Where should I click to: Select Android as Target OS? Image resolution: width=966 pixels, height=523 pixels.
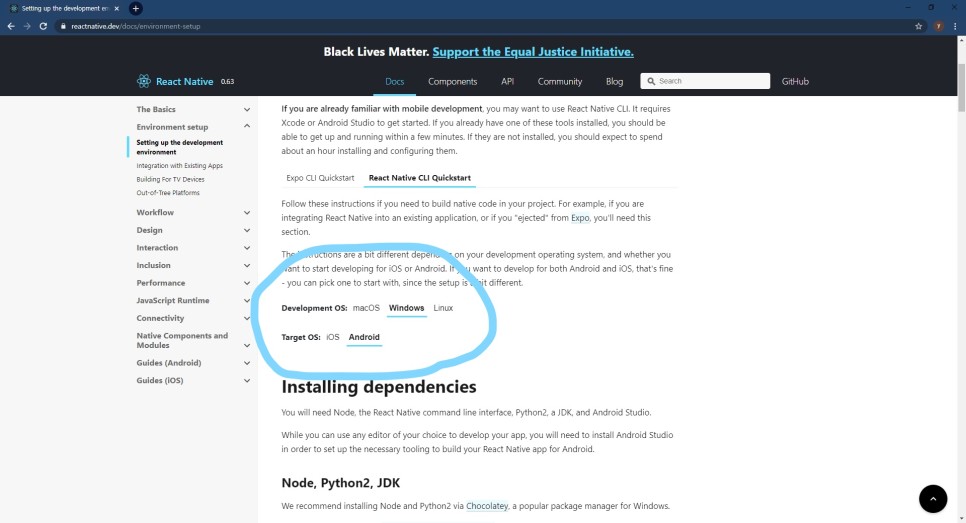tap(364, 337)
